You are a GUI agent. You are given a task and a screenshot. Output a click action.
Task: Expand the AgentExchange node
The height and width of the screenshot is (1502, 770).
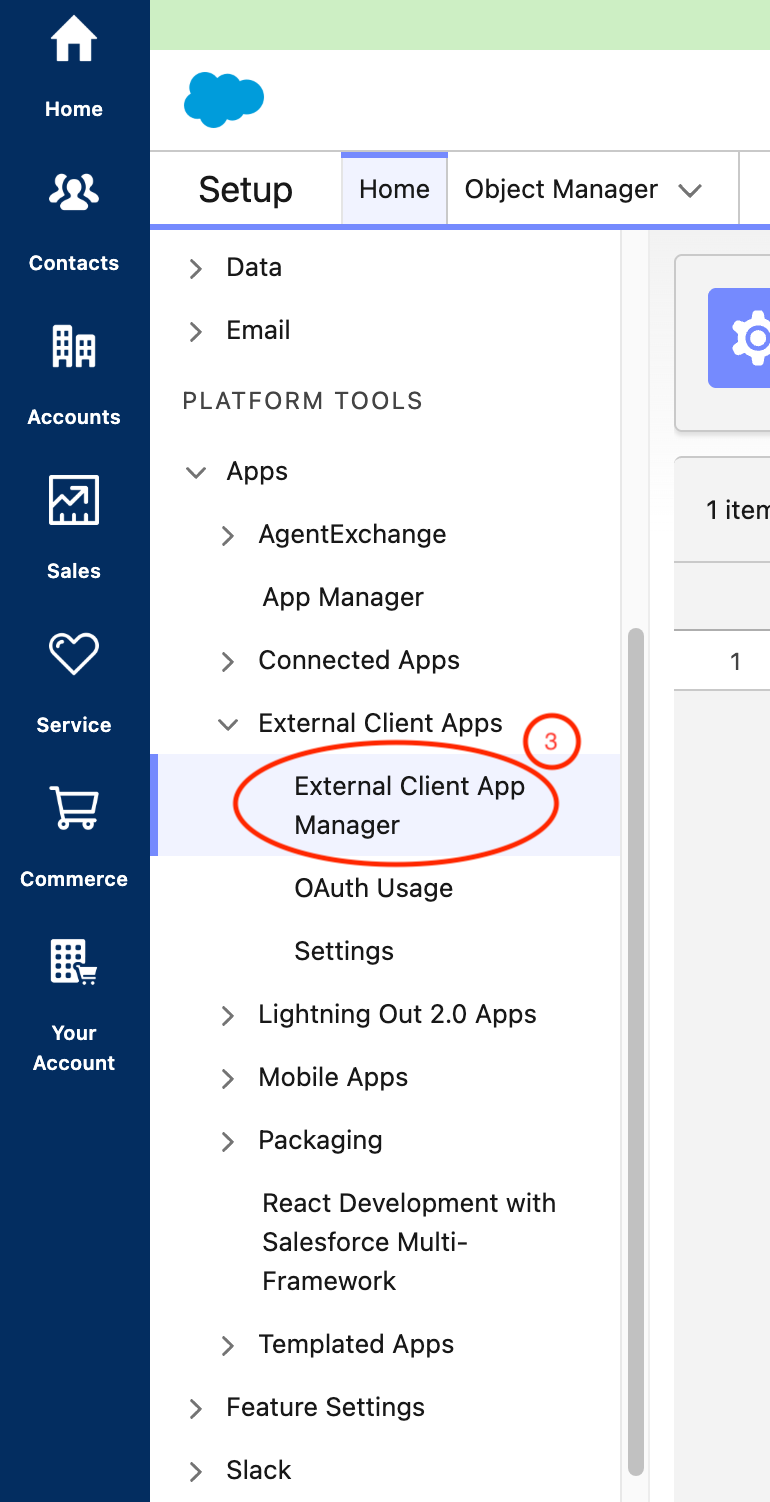pyautogui.click(x=228, y=535)
